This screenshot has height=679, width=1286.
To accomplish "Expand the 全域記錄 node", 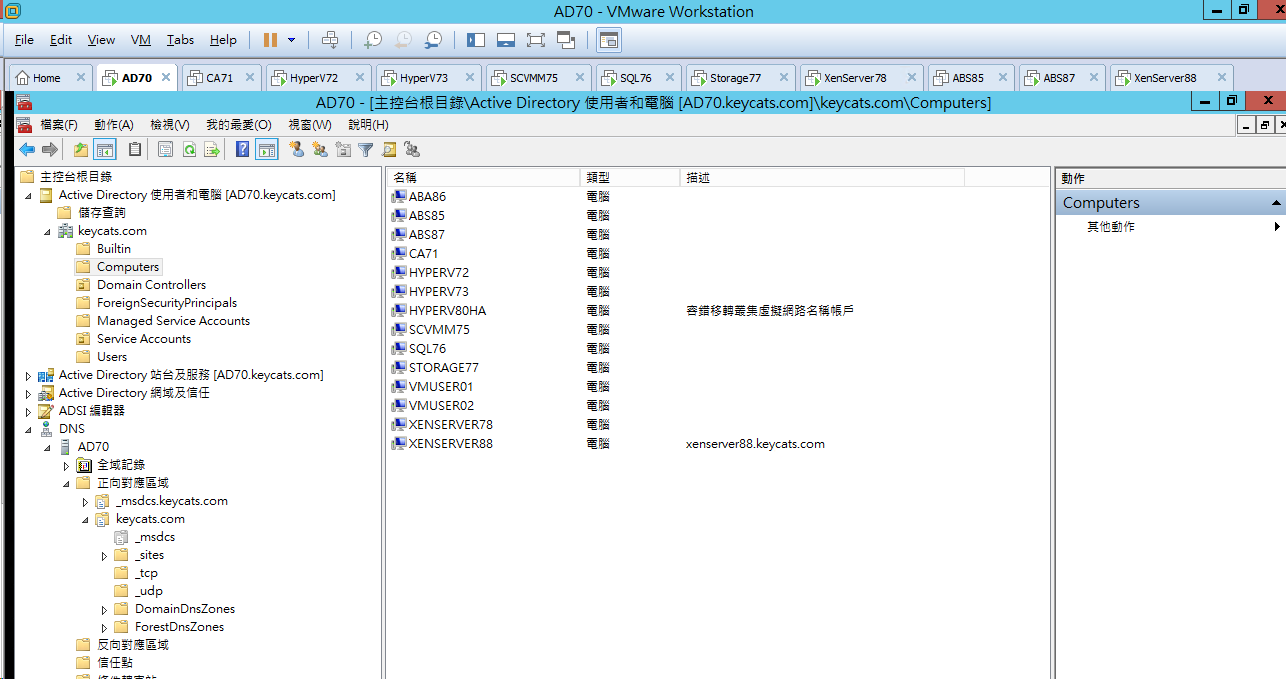I will pyautogui.click(x=66, y=465).
